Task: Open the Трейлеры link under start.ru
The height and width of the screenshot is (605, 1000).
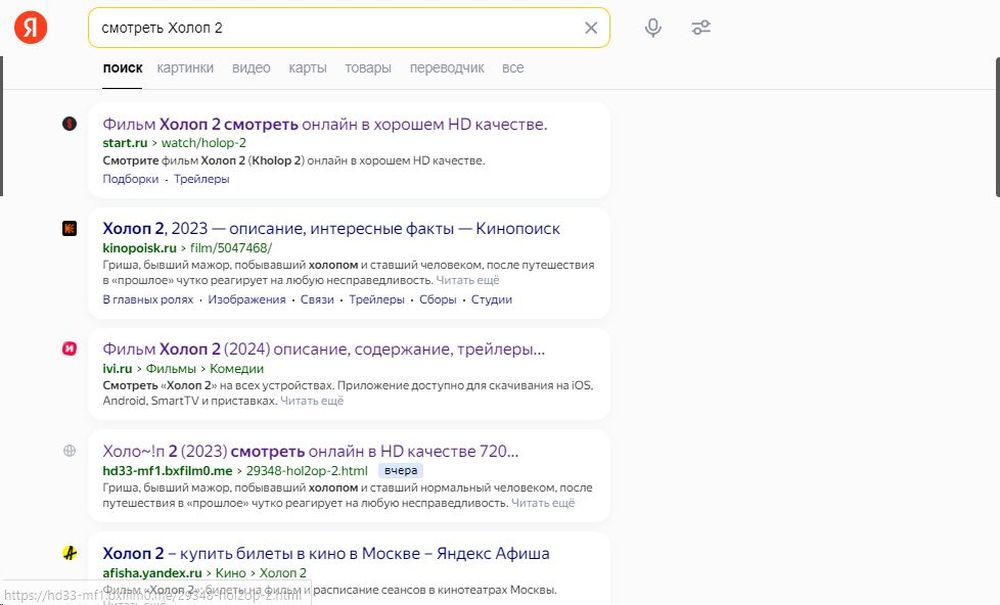Action: [202, 179]
